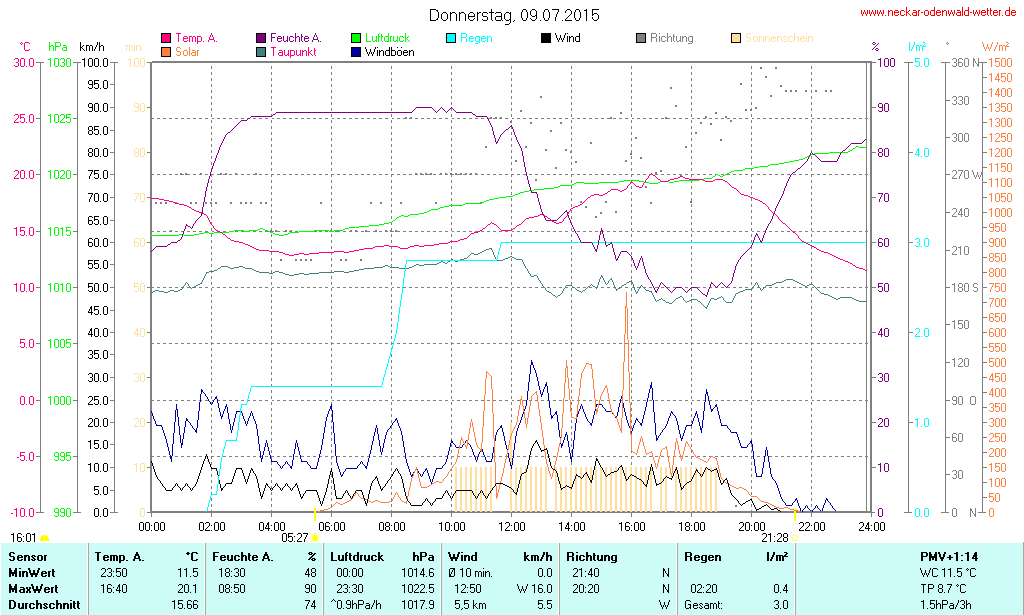Select the Sonnenschein legend swatch

pyautogui.click(x=736, y=38)
